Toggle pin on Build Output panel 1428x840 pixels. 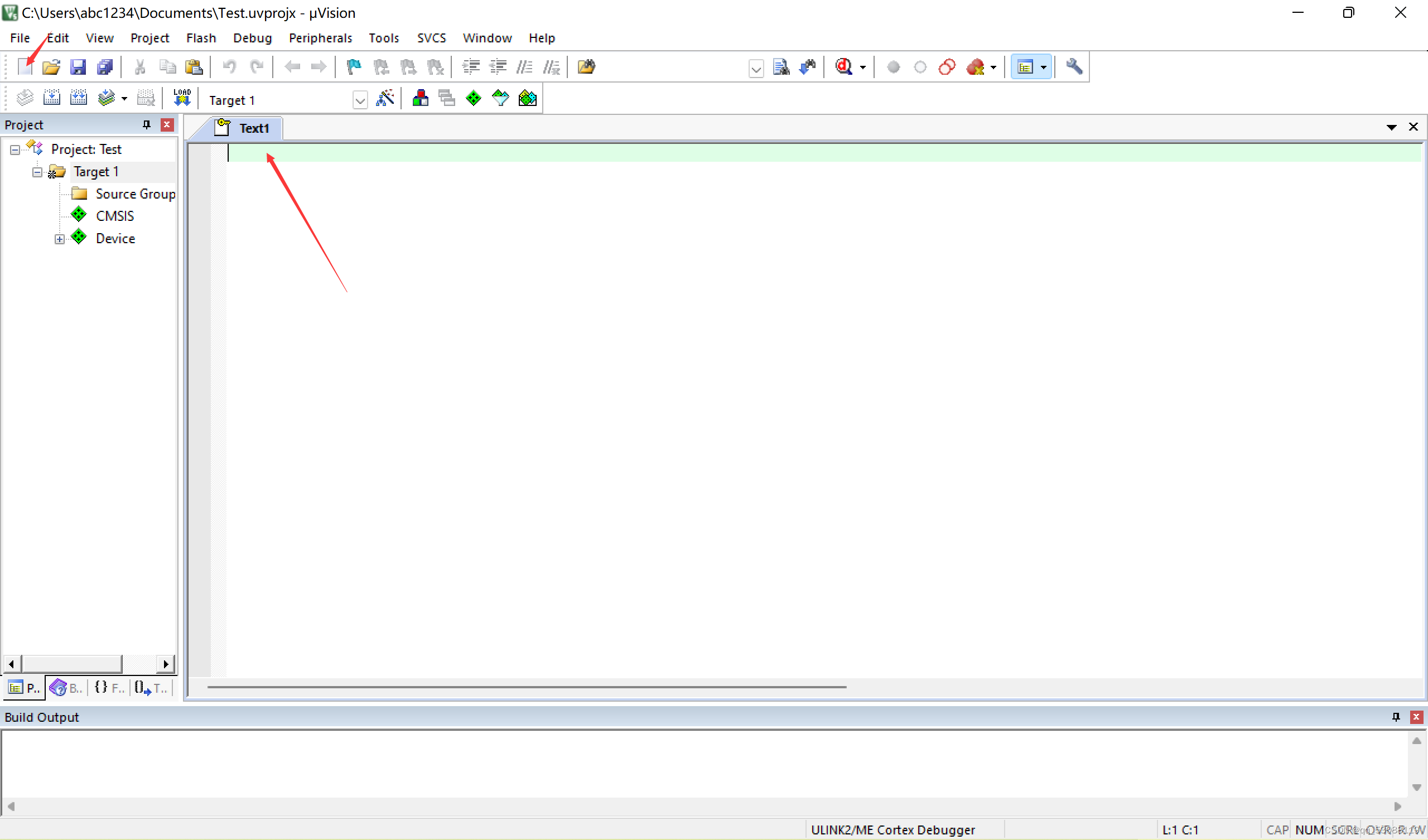pyautogui.click(x=1396, y=717)
